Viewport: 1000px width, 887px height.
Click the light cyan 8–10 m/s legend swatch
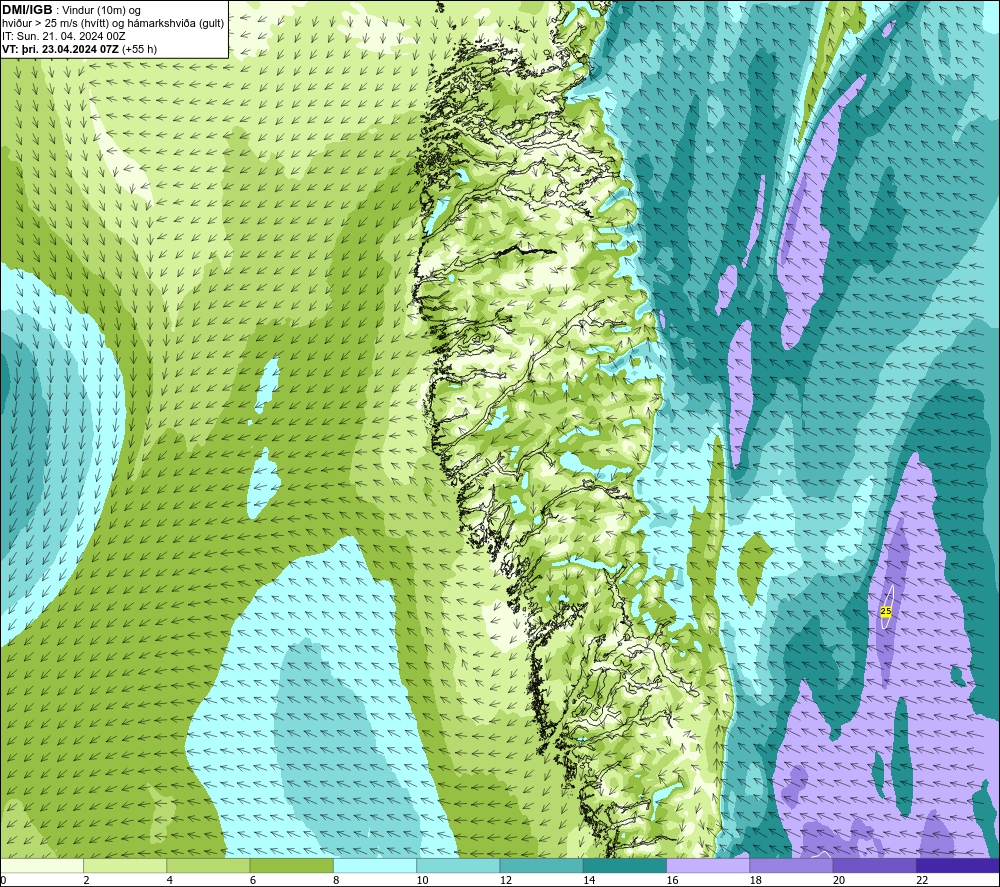click(x=375, y=866)
